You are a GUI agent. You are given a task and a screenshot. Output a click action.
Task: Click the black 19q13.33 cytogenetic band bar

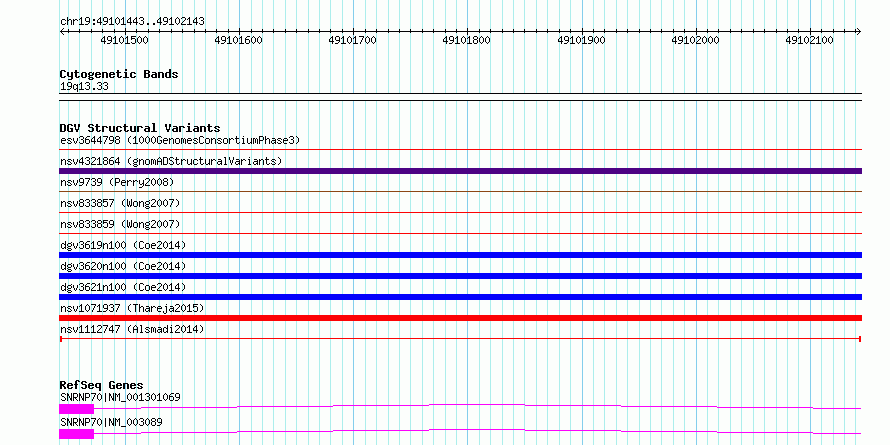[x=460, y=97]
